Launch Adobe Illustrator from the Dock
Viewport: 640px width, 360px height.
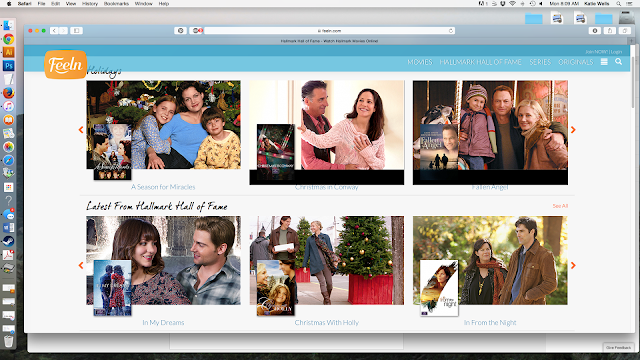(x=9, y=52)
